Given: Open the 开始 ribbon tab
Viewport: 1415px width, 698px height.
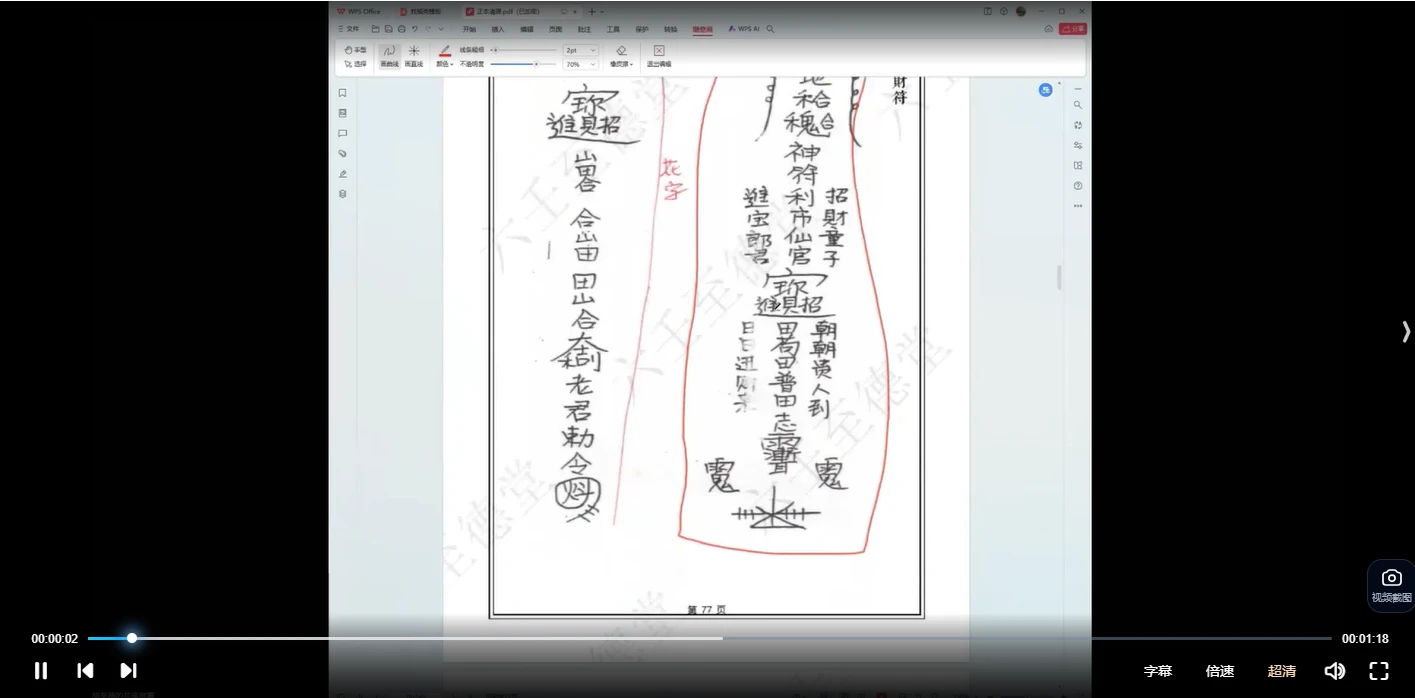Looking at the screenshot, I should pos(469,30).
